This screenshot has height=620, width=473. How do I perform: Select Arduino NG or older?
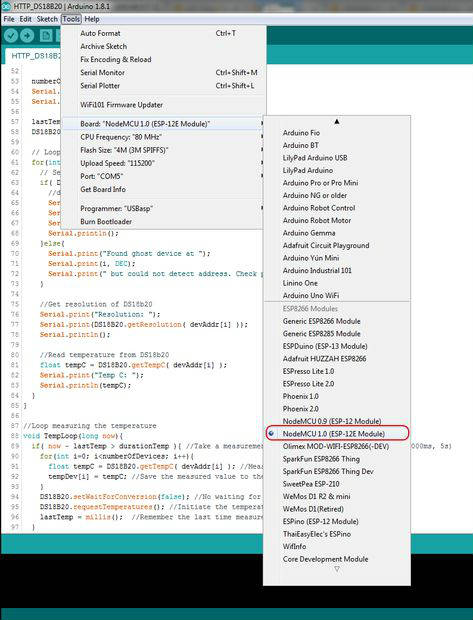337,195
